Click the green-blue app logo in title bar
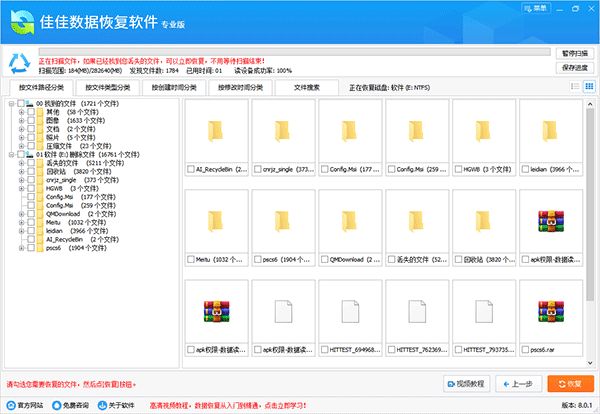The image size is (600, 414). [x=22, y=22]
